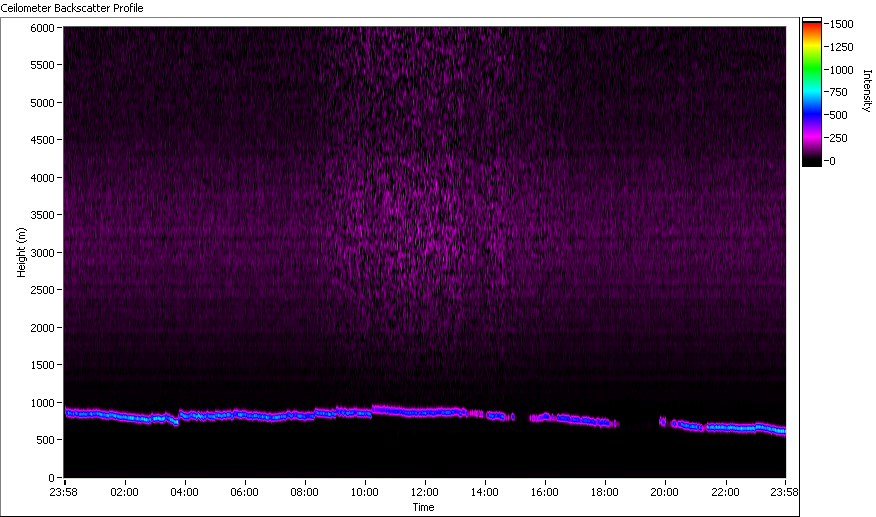Click the Intensity colorbar title
This screenshot has width=876, height=517.
(867, 91)
